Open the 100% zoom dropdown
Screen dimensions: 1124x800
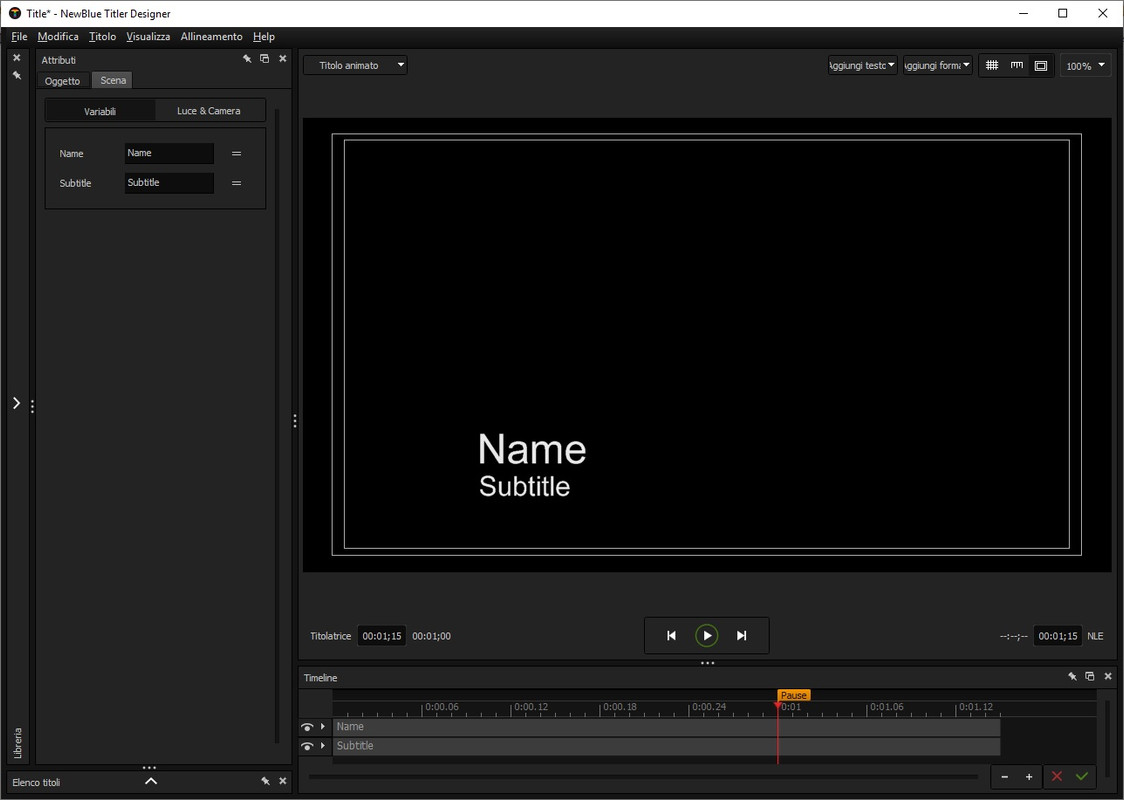pos(1085,66)
